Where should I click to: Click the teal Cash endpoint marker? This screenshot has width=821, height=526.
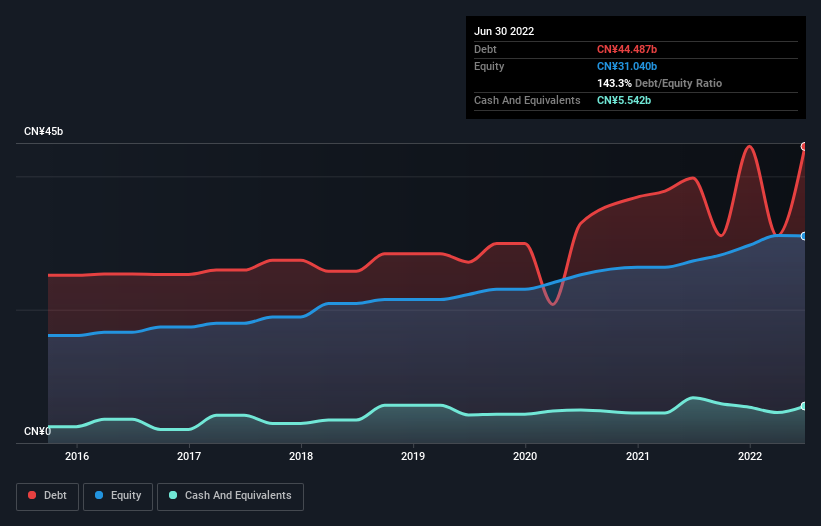804,406
